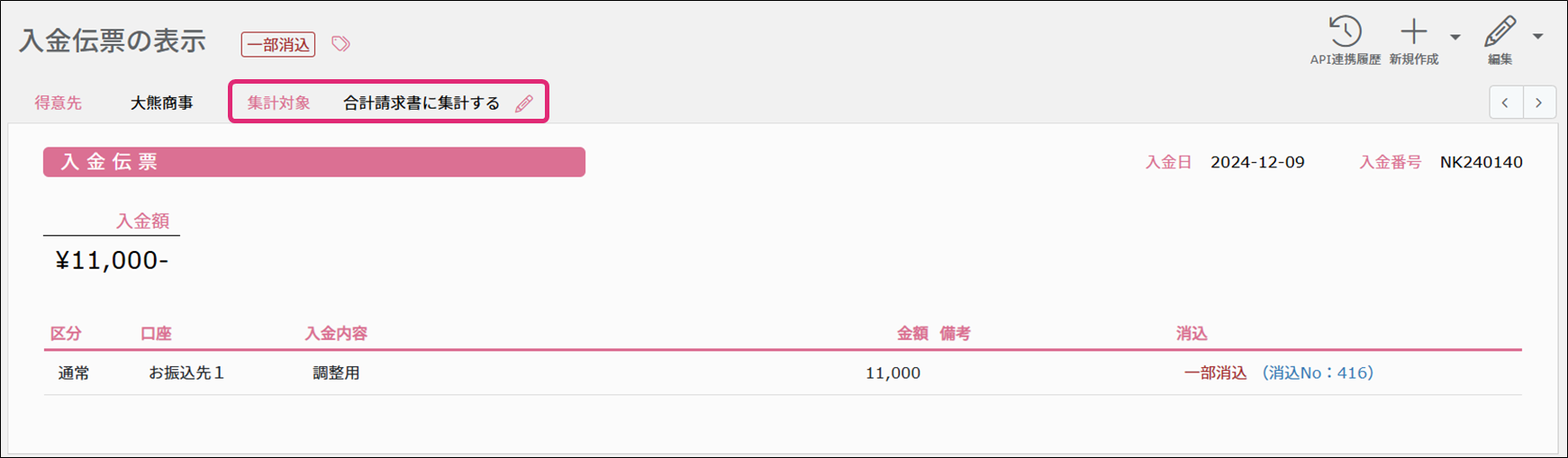
Task: Expand the 編集 dropdown arrow
Action: (1538, 37)
